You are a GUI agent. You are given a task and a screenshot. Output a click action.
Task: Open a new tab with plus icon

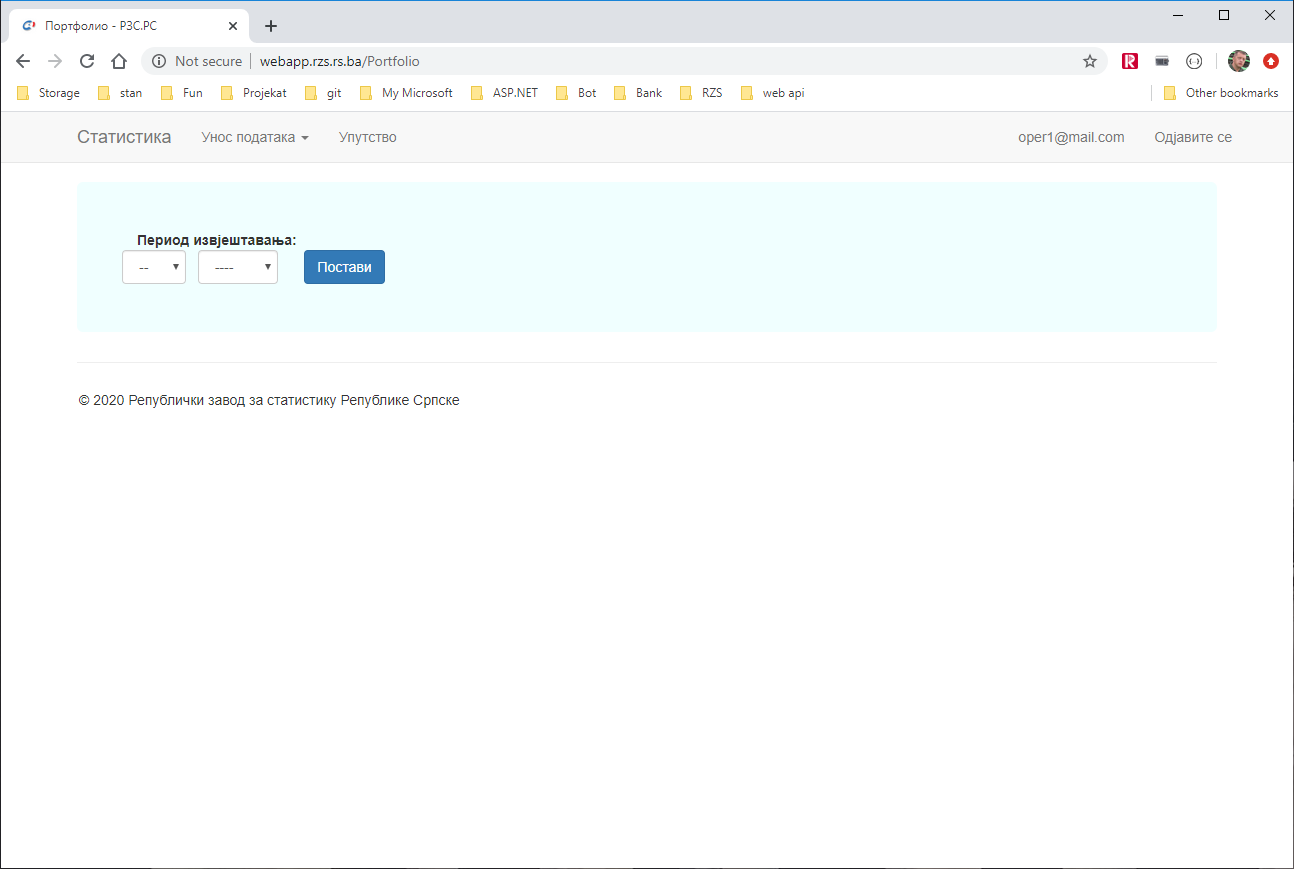coord(271,26)
